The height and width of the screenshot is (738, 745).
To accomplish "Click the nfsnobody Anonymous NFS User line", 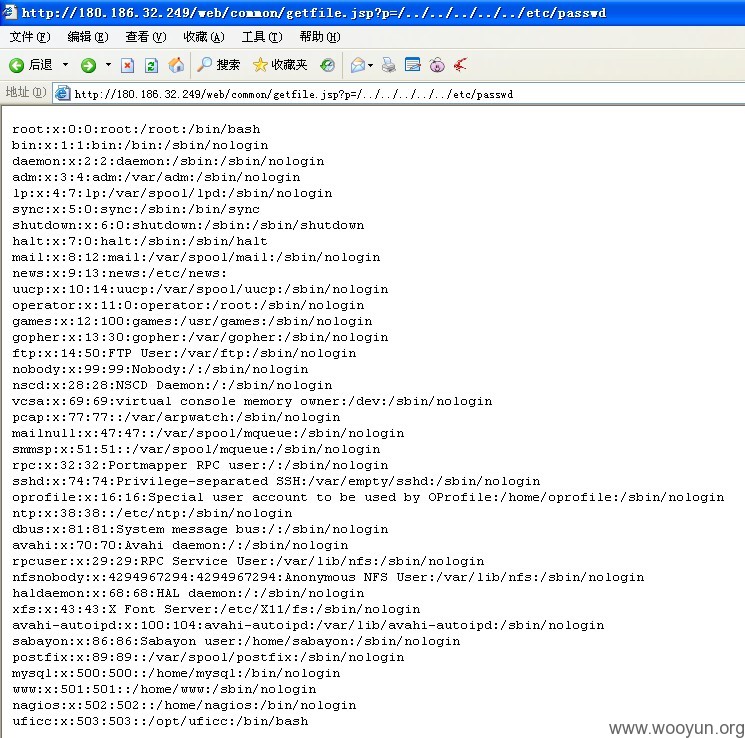I will [328, 577].
